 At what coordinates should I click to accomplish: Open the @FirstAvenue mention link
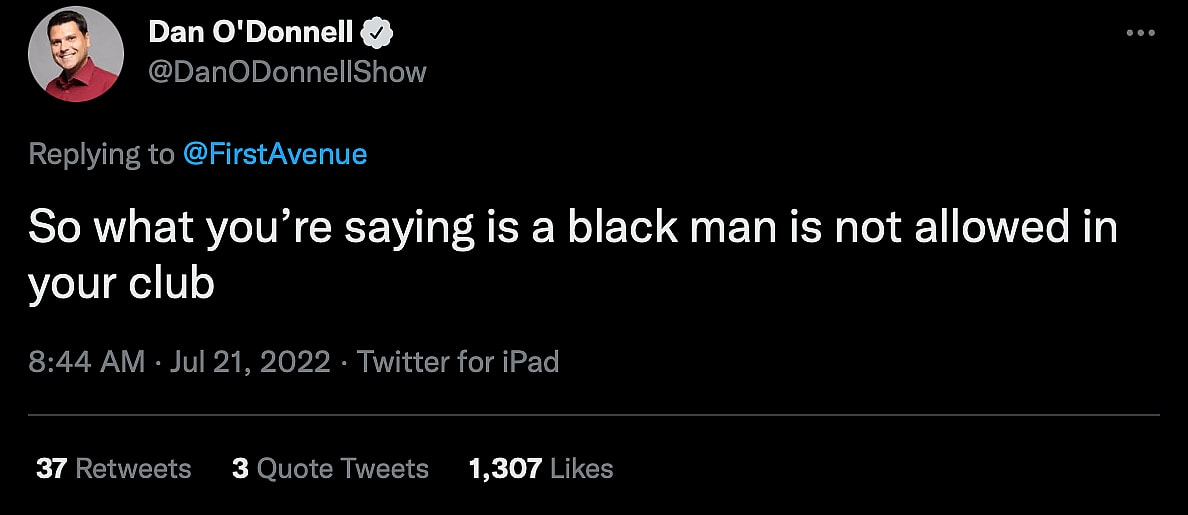coord(275,154)
